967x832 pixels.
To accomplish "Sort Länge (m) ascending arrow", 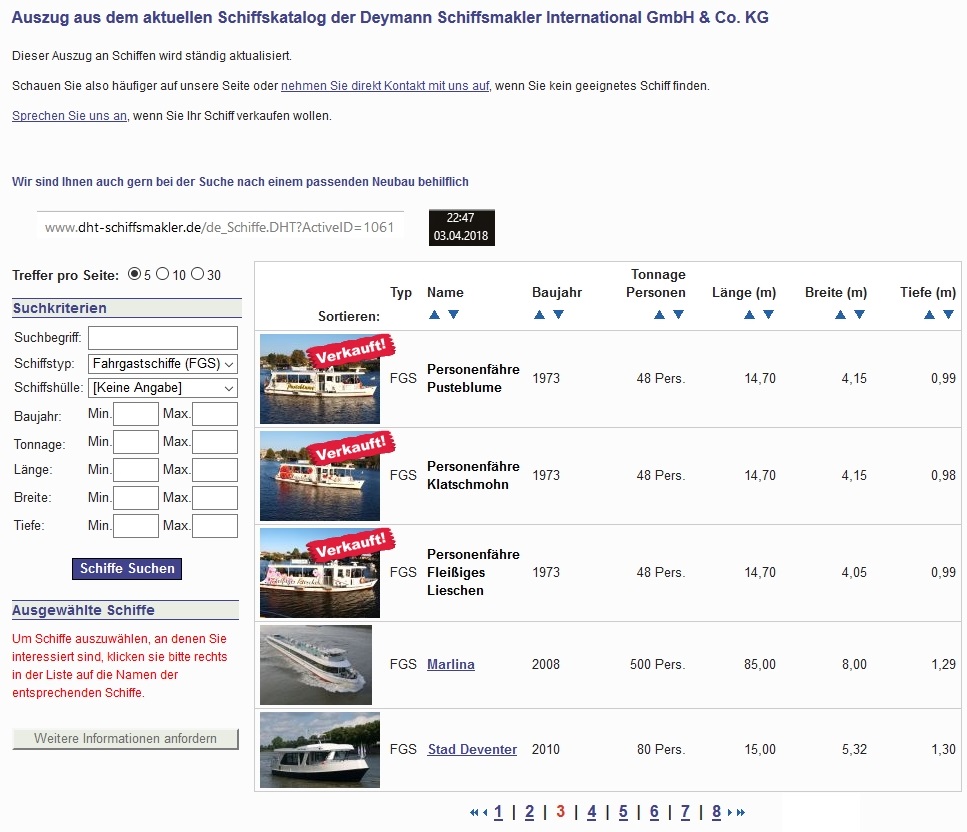I will coord(749,315).
